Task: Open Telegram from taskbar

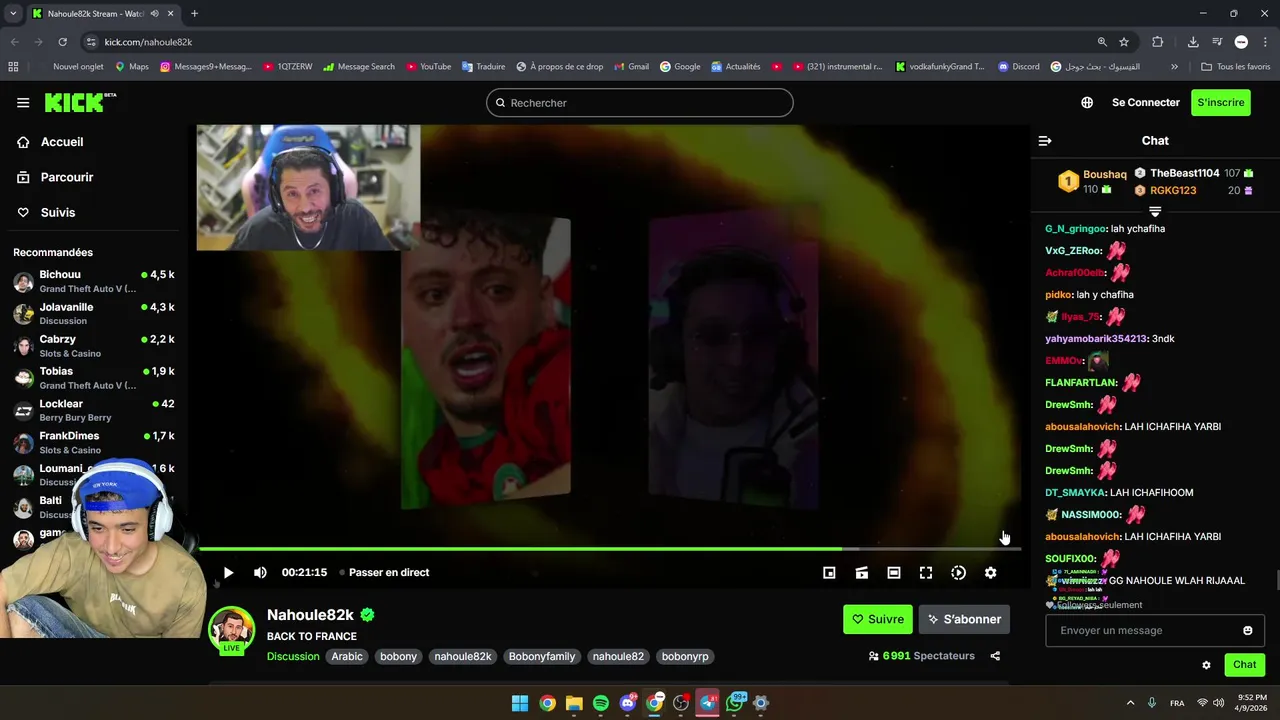Action: pyautogui.click(x=708, y=703)
